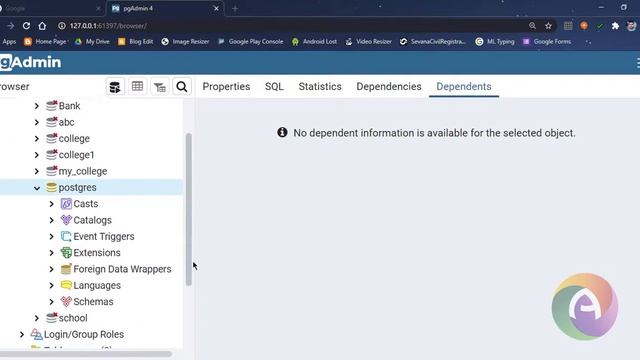
Task: Switch to the pgAdmin 4 browser tab
Action: coord(165,8)
